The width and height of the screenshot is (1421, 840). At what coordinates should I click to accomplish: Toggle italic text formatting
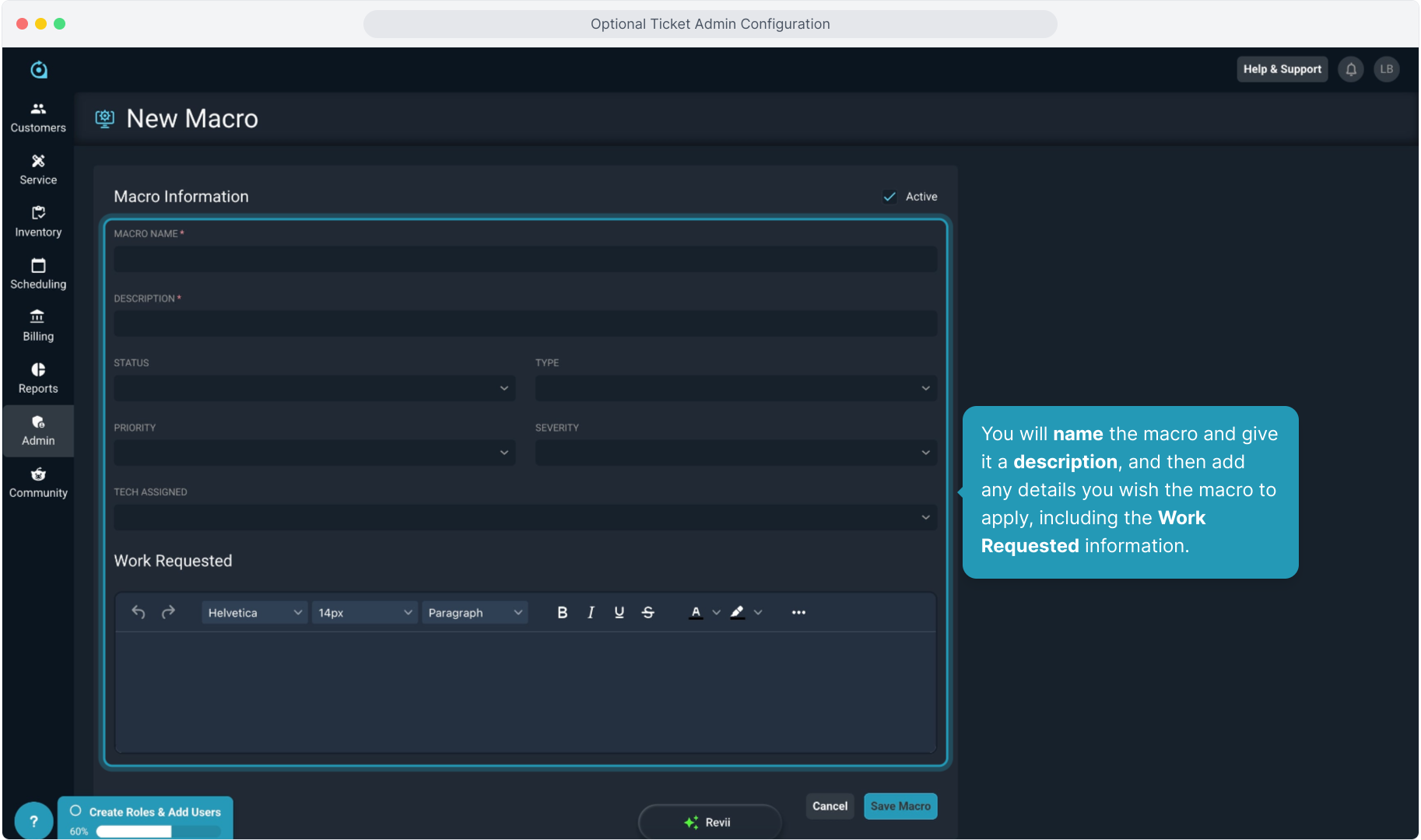(591, 613)
